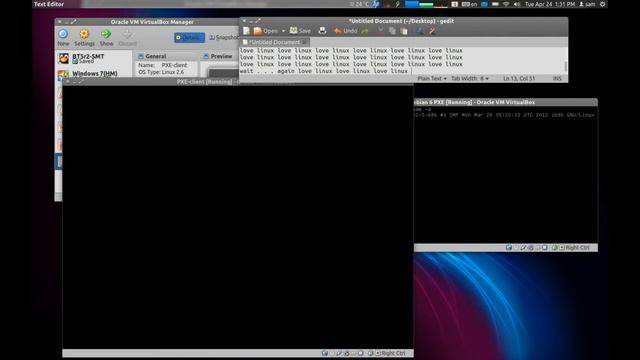The width and height of the screenshot is (640, 360).
Task: Click the Ln 13, Col 51 status text
Action: [519, 78]
